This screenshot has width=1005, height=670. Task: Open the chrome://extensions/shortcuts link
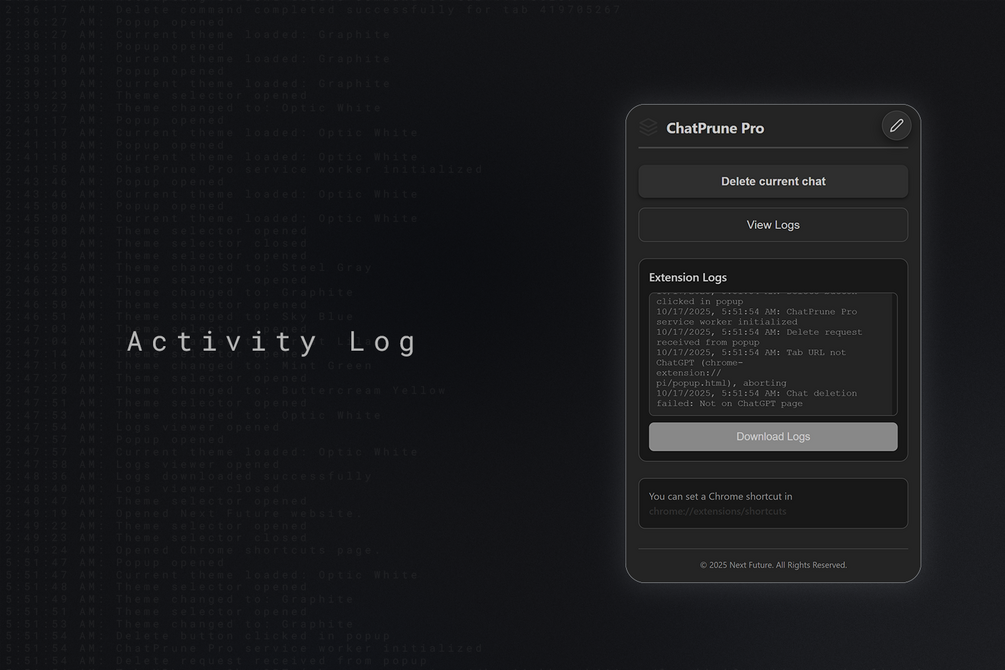point(717,512)
